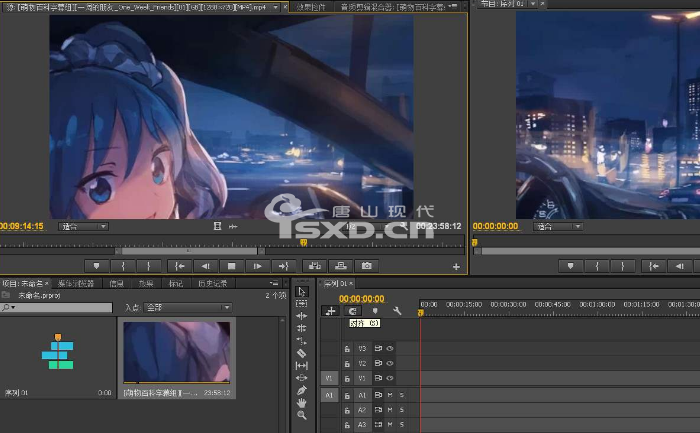Toggle A1 source patch button
This screenshot has width=700, height=433.
point(329,395)
